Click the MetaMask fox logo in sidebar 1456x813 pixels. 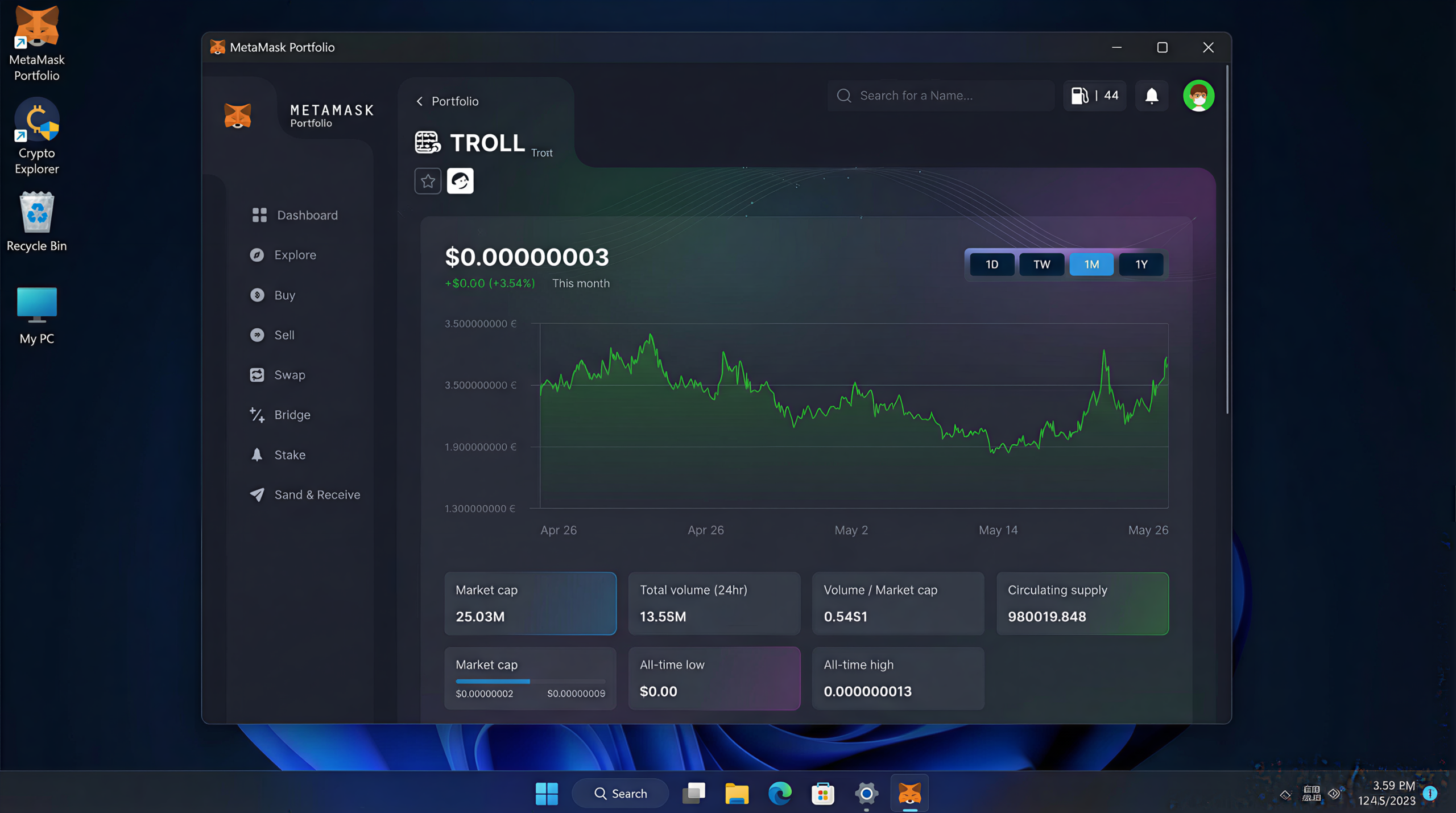pyautogui.click(x=238, y=115)
